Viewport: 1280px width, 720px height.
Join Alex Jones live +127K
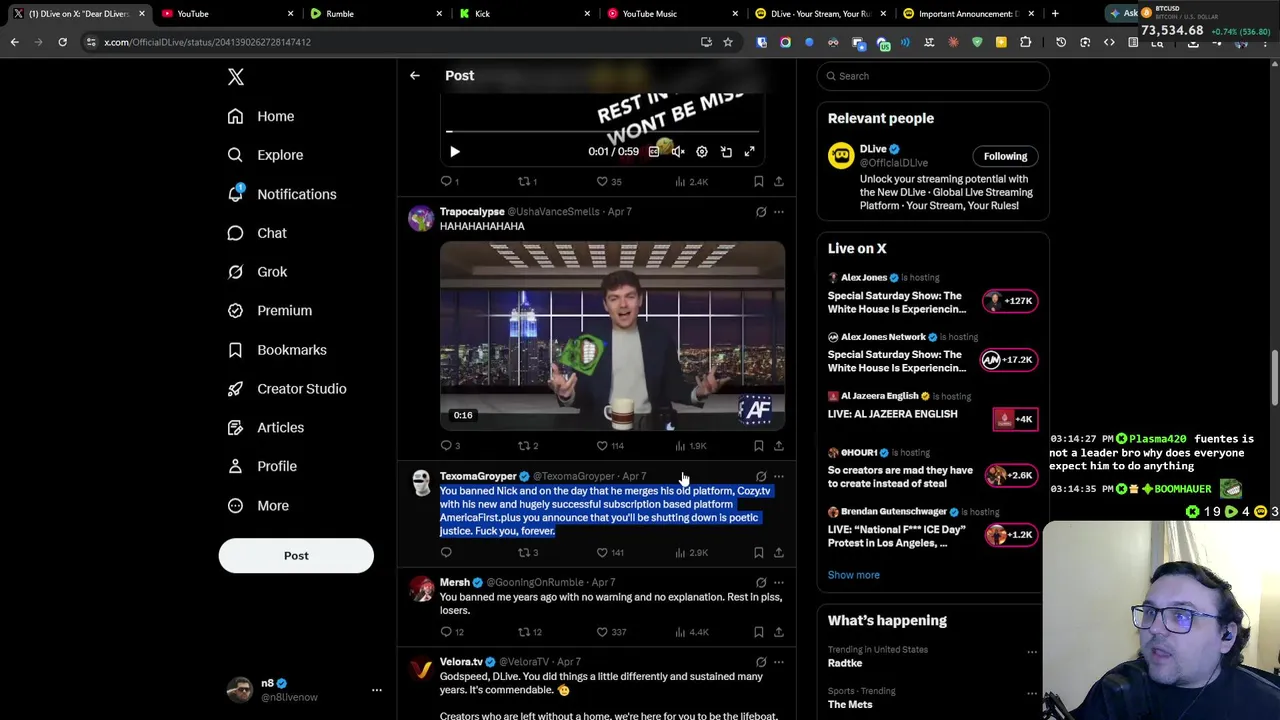[1010, 301]
